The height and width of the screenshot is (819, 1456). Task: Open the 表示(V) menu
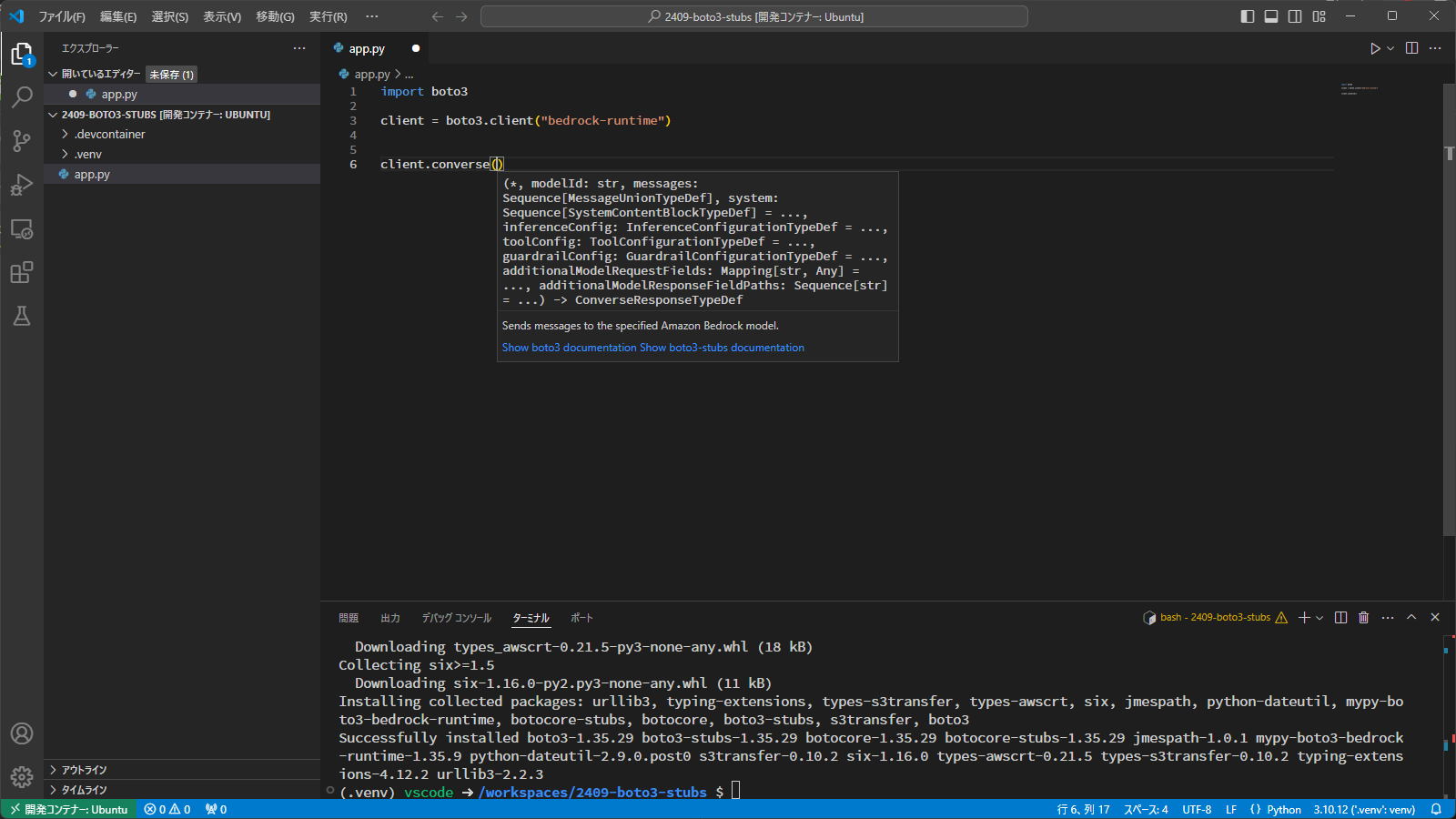point(222,16)
